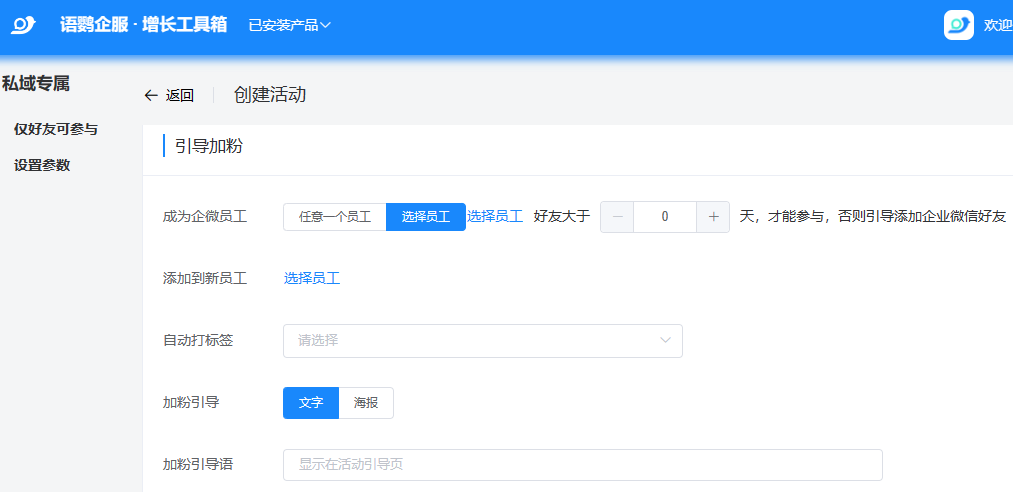
Task: Decrease friend days with minus button
Action: (x=617, y=216)
